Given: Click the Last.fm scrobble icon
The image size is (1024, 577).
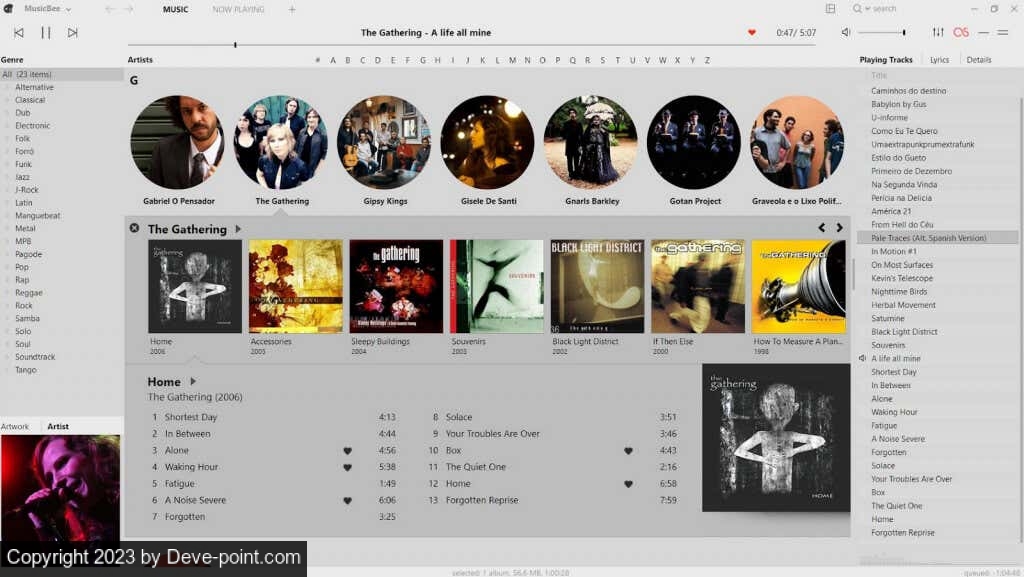Looking at the screenshot, I should [961, 33].
